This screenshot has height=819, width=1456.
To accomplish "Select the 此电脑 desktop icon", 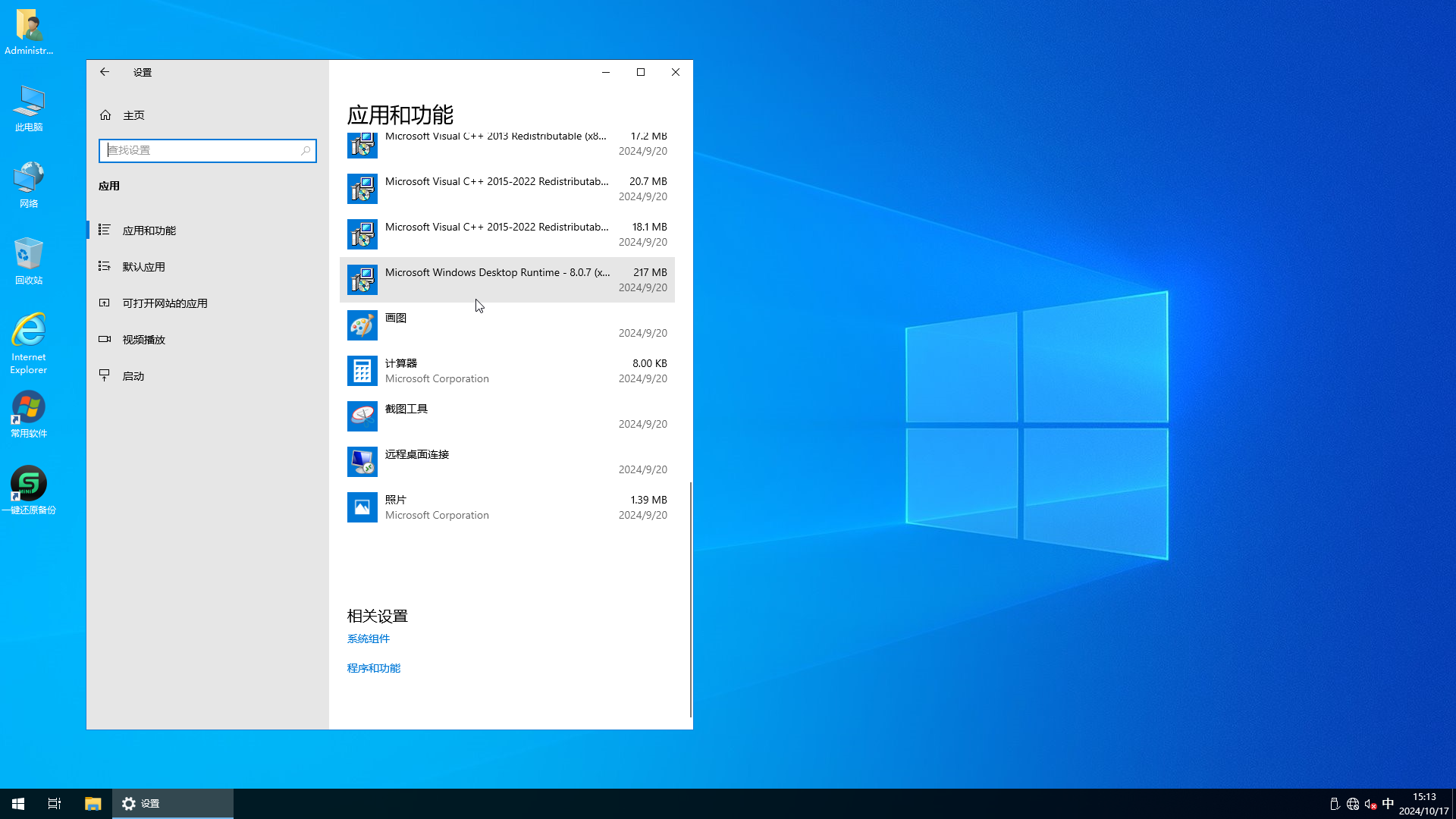I will [x=29, y=108].
